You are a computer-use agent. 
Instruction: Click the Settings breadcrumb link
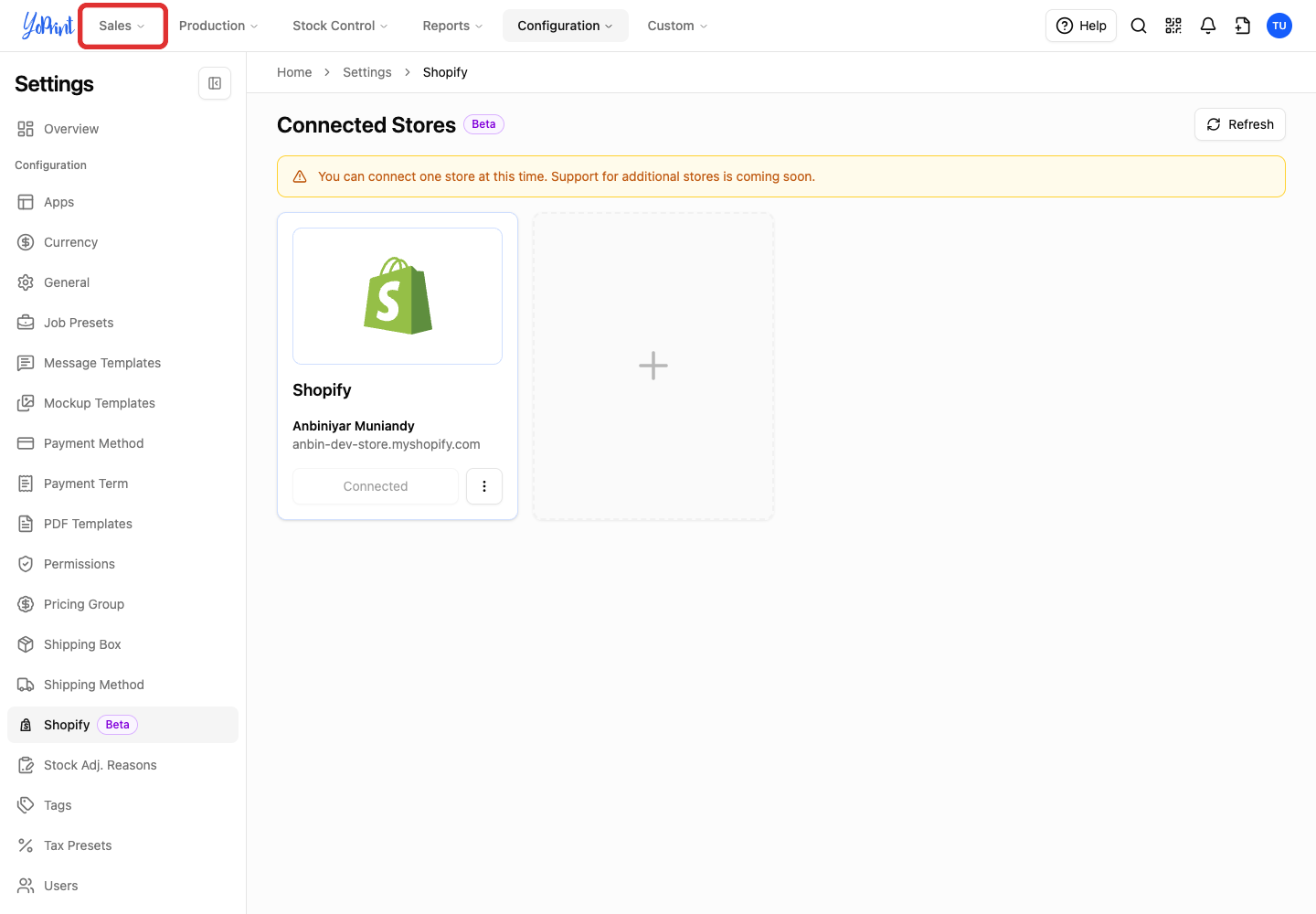[367, 72]
